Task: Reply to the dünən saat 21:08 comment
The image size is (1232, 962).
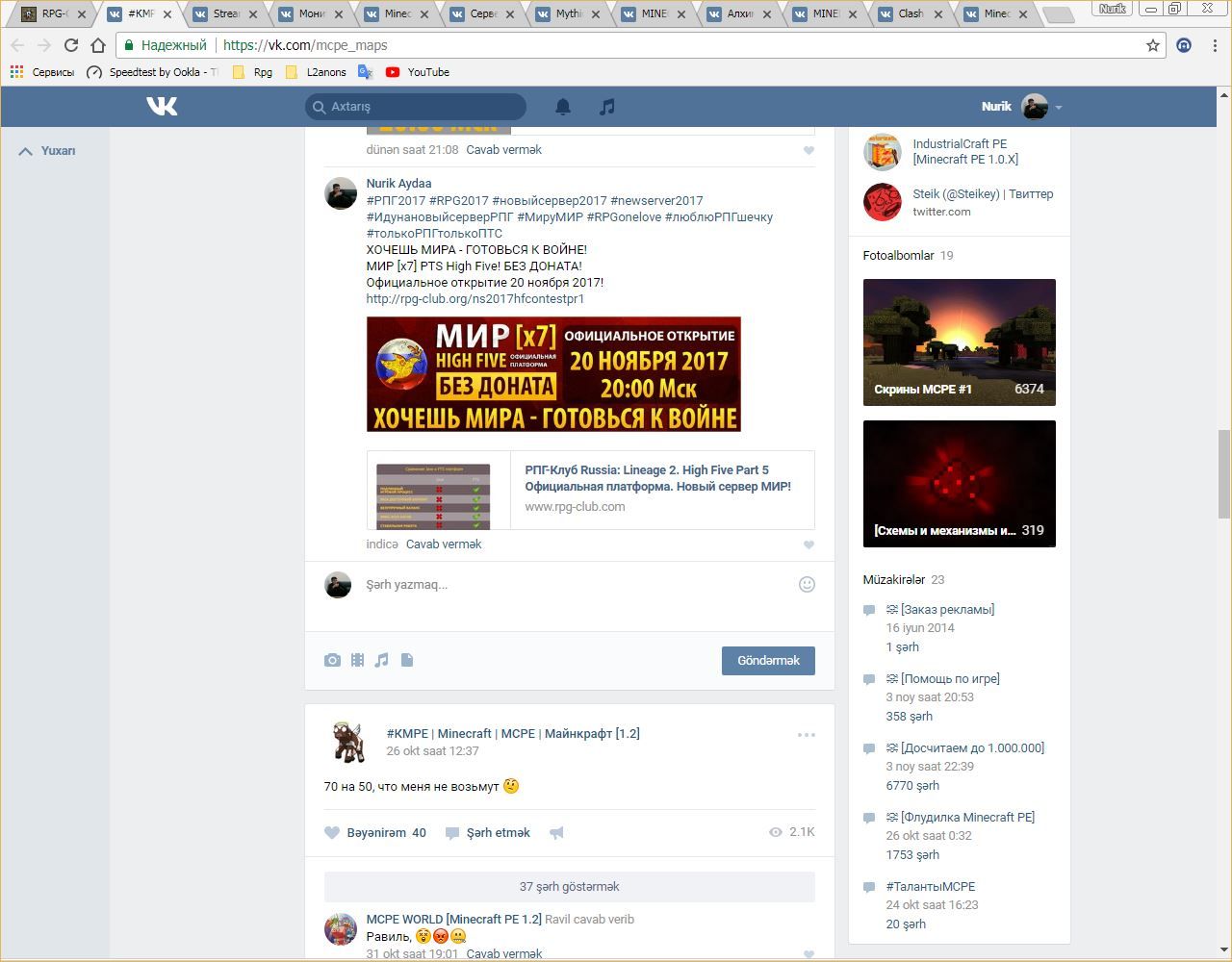Action: [503, 150]
